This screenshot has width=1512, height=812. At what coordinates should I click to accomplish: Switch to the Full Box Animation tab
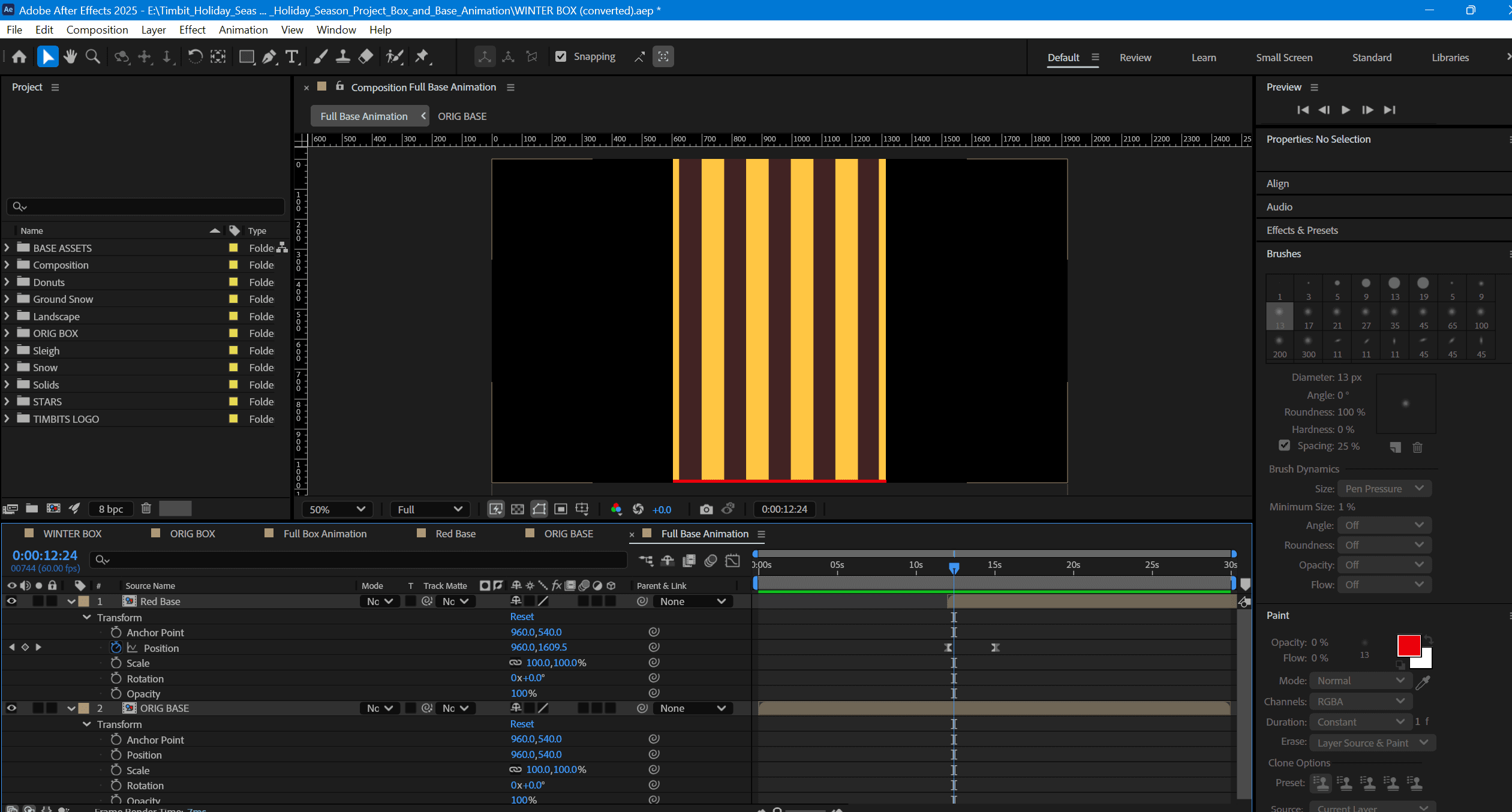pos(324,534)
